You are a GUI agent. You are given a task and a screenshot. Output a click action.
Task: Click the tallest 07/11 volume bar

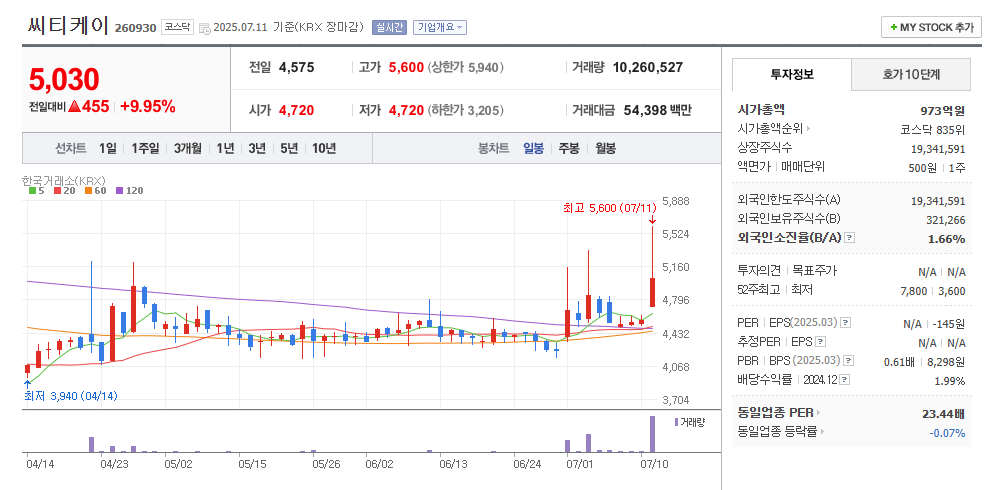(x=652, y=434)
